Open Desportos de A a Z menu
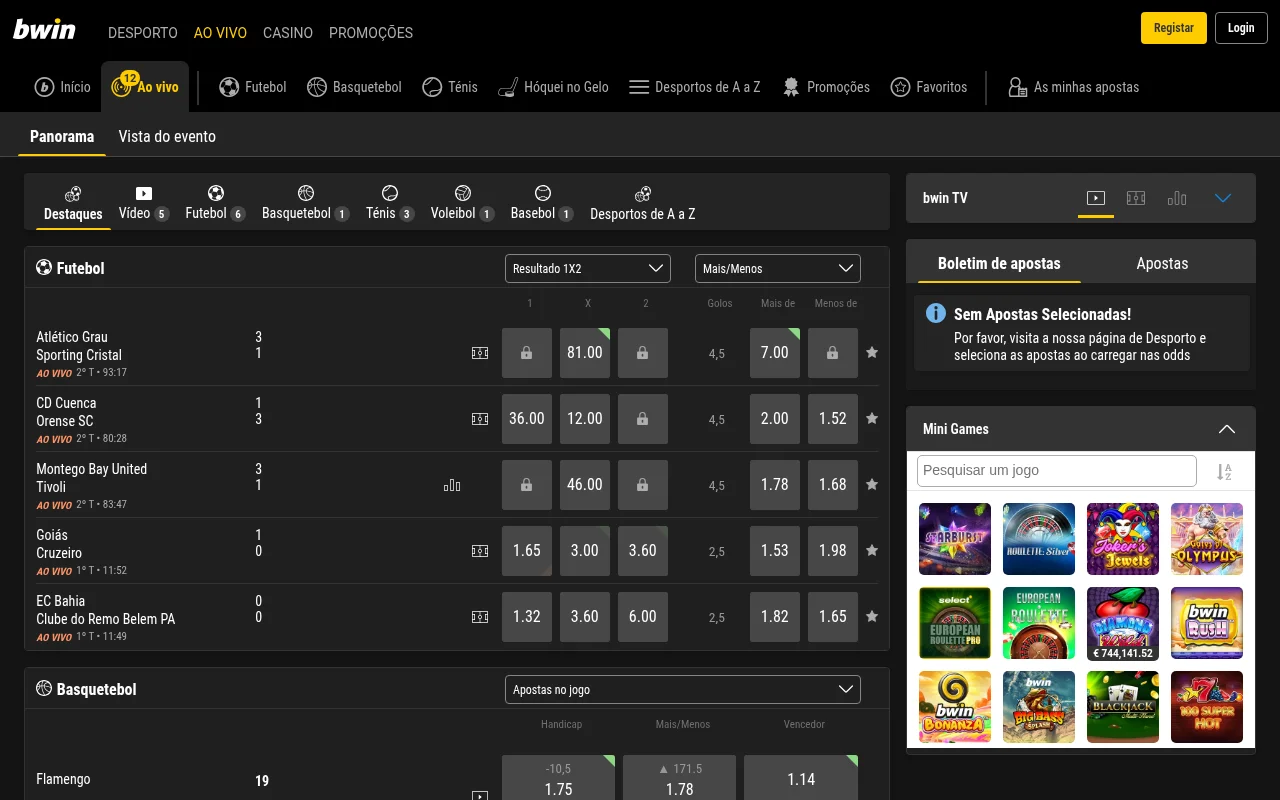 click(695, 87)
